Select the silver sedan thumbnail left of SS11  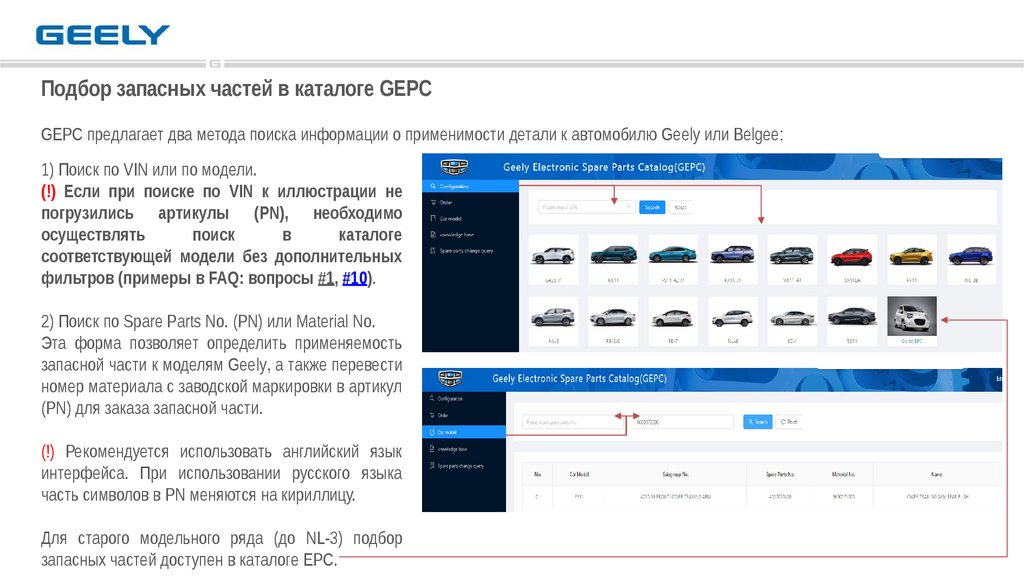[792, 317]
